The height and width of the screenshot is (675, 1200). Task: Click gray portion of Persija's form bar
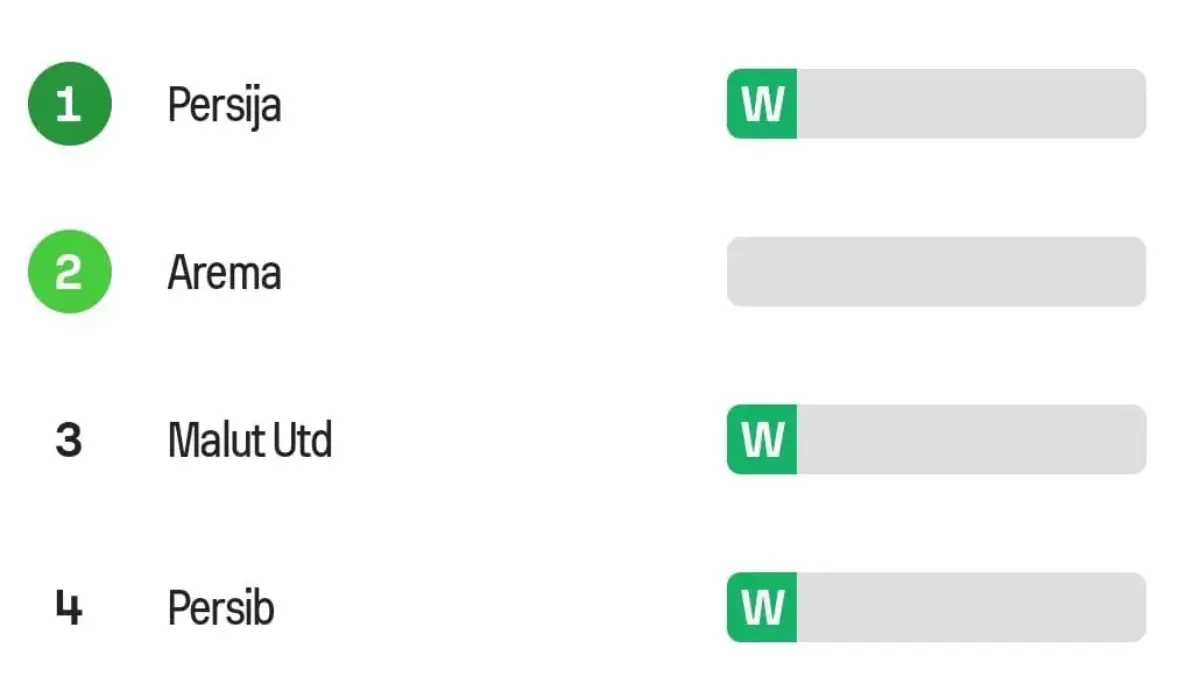[971, 104]
